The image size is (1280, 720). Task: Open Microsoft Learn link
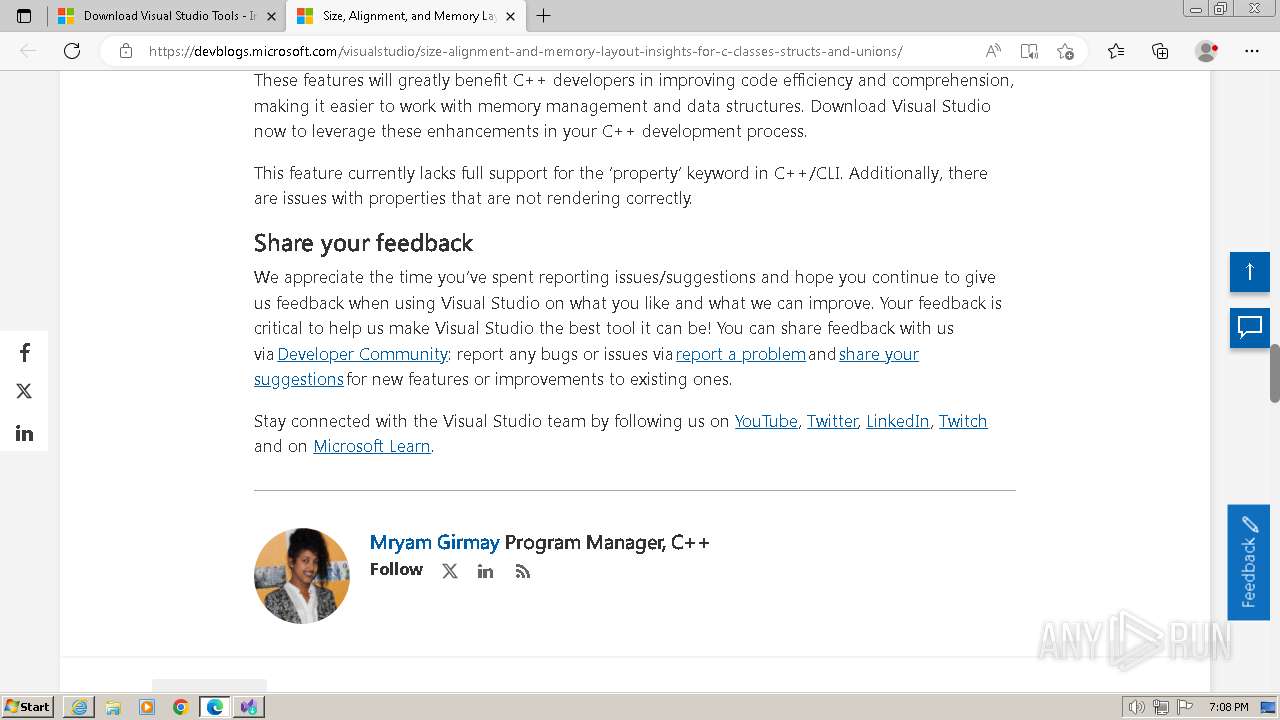pos(372,446)
